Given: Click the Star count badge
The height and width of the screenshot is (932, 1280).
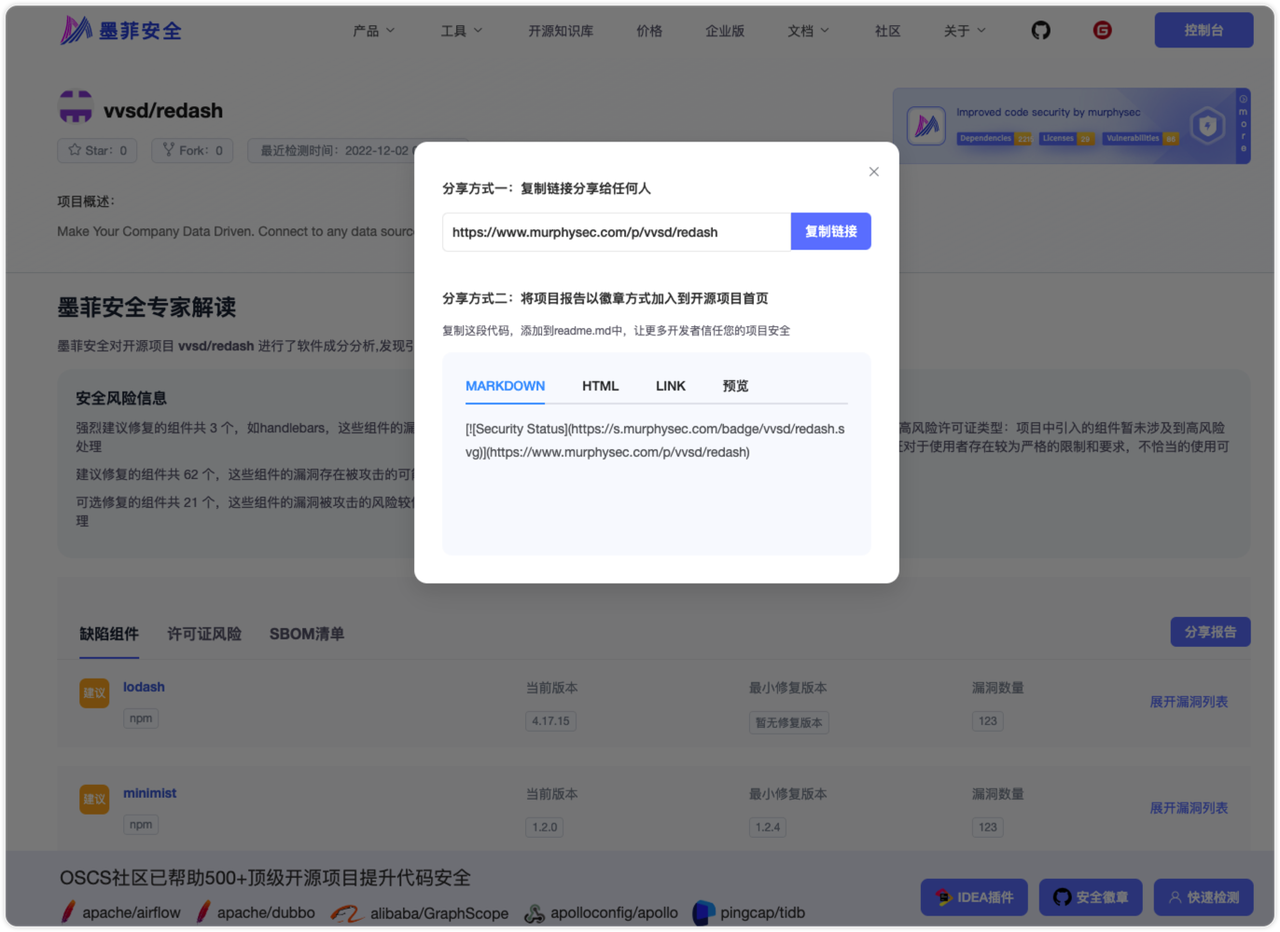Looking at the screenshot, I should 98,151.
